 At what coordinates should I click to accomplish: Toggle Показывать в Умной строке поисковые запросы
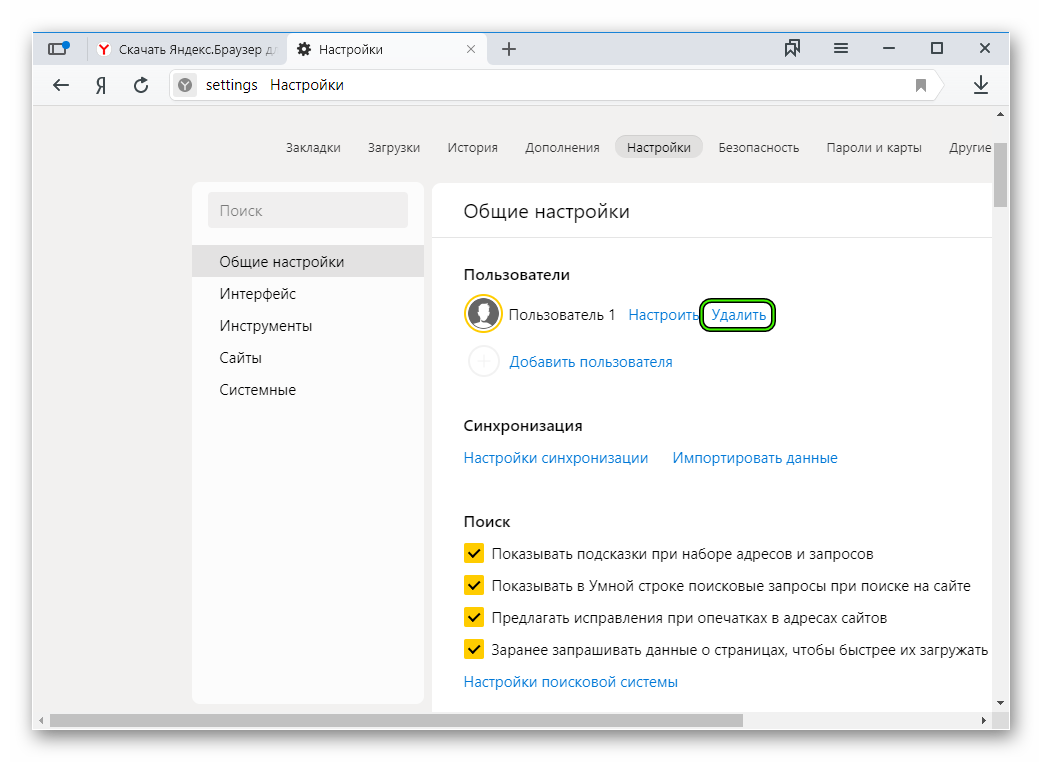click(x=474, y=585)
